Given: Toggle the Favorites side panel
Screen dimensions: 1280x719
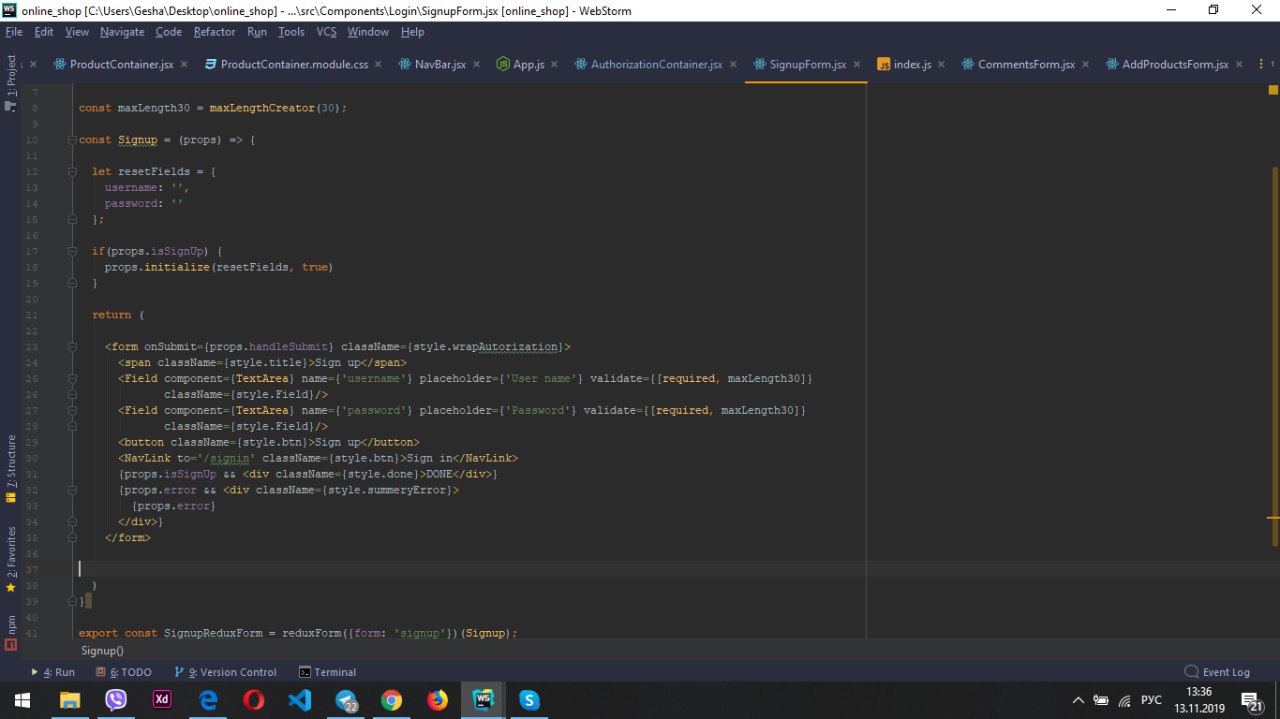Looking at the screenshot, I should 11,552.
